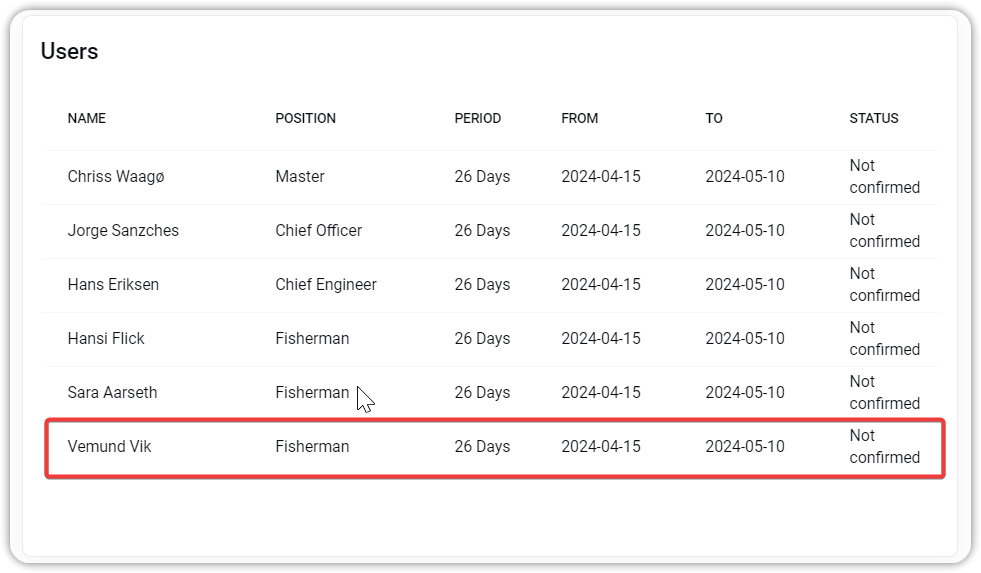981x573 pixels.
Task: Click Hansi Flick's Not confirmed status
Action: (884, 338)
